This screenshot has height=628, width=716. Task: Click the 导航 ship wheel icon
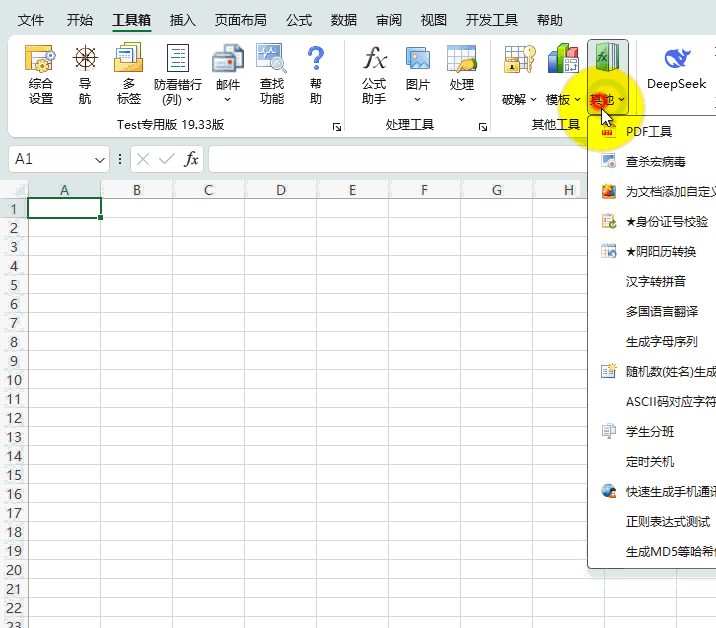pos(85,74)
